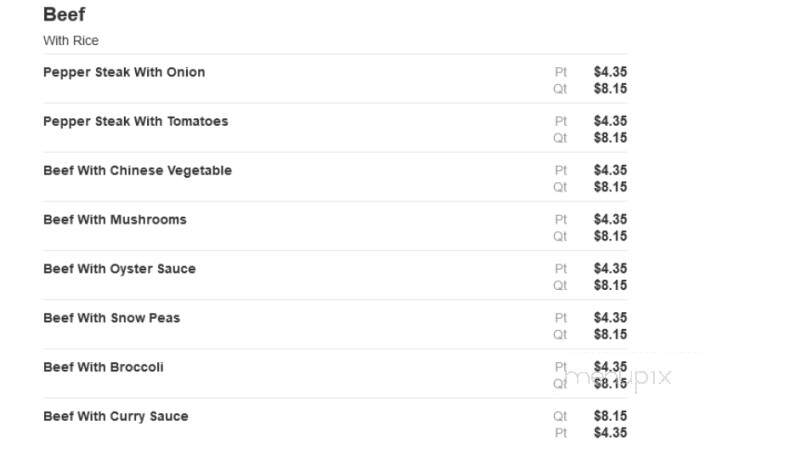Choose Pt price for Beef With Oyster Sauce

coord(610,268)
